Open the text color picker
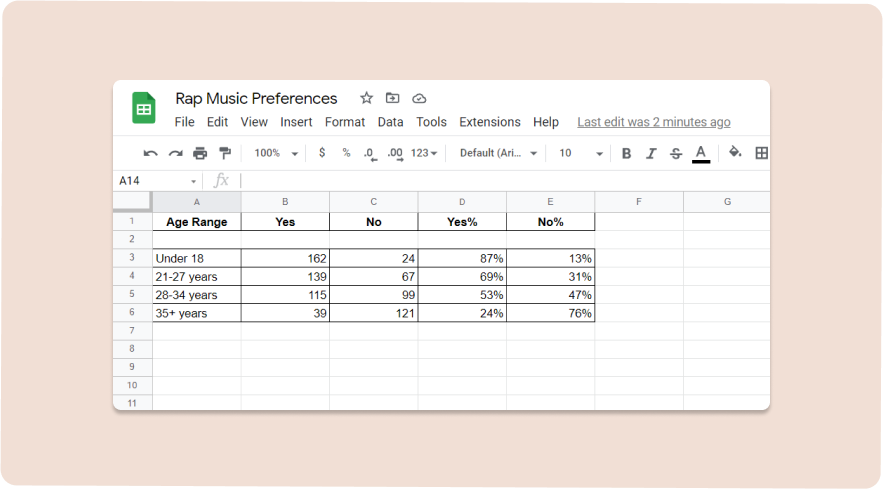883x489 pixels. click(x=701, y=153)
